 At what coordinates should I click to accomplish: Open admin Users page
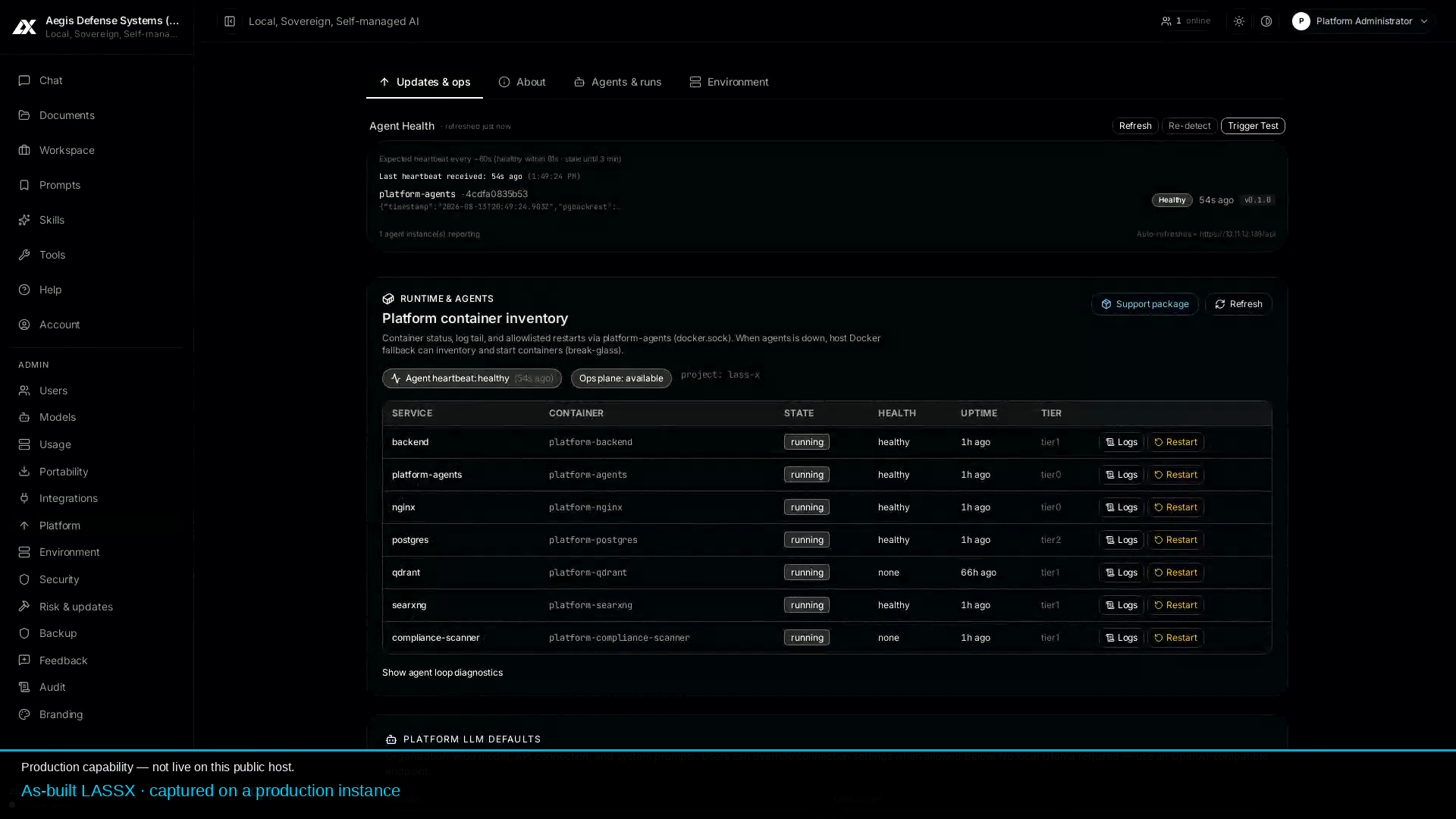tap(96, 391)
